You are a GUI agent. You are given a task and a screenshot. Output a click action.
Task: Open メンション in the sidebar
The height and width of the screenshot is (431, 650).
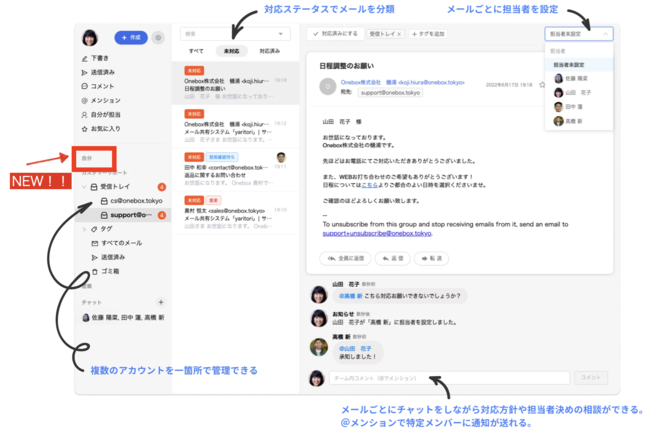click(x=104, y=100)
